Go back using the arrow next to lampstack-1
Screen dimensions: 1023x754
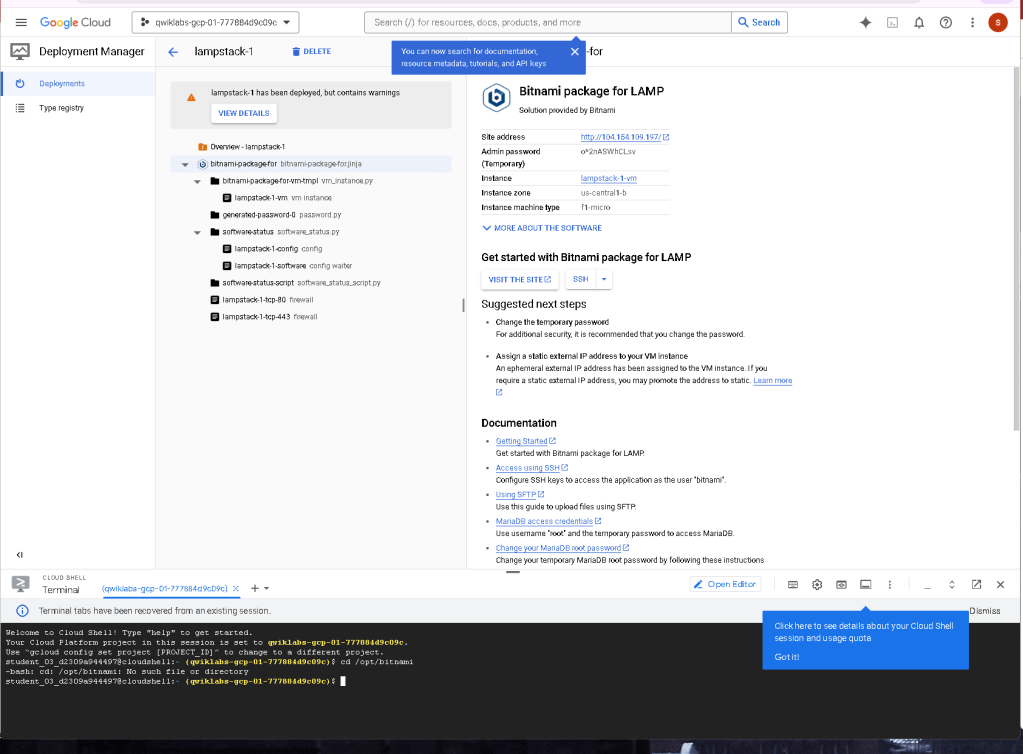click(173, 52)
